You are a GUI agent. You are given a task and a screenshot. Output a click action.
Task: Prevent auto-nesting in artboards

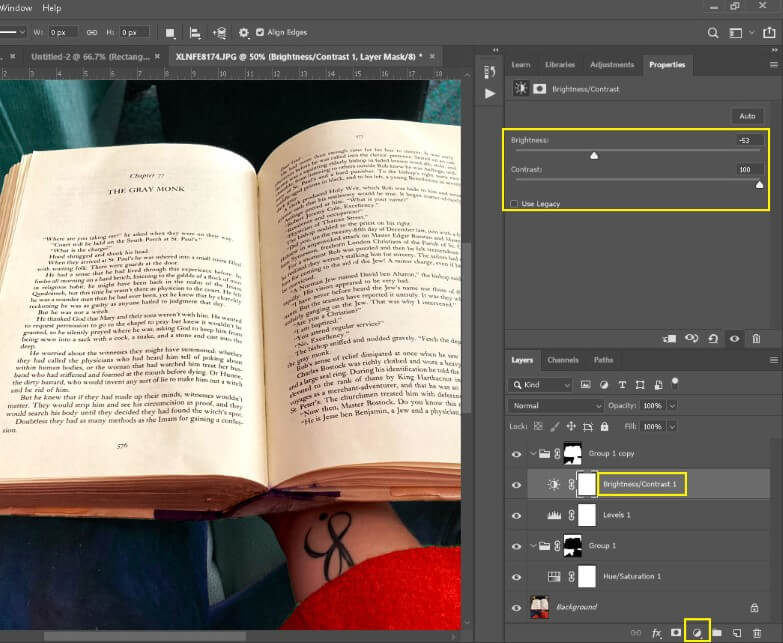(x=588, y=427)
